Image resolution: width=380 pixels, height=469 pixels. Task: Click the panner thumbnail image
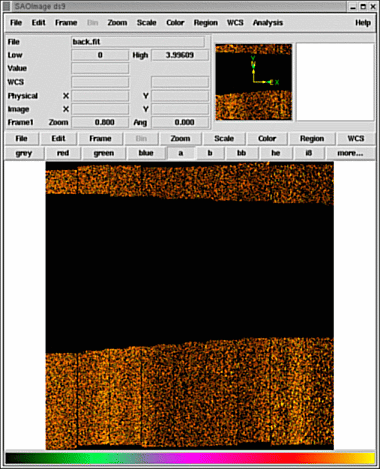[254, 82]
